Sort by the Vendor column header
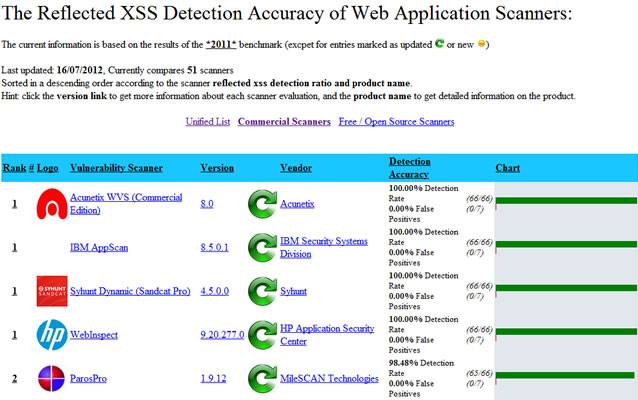The height and width of the screenshot is (400, 638). [296, 168]
